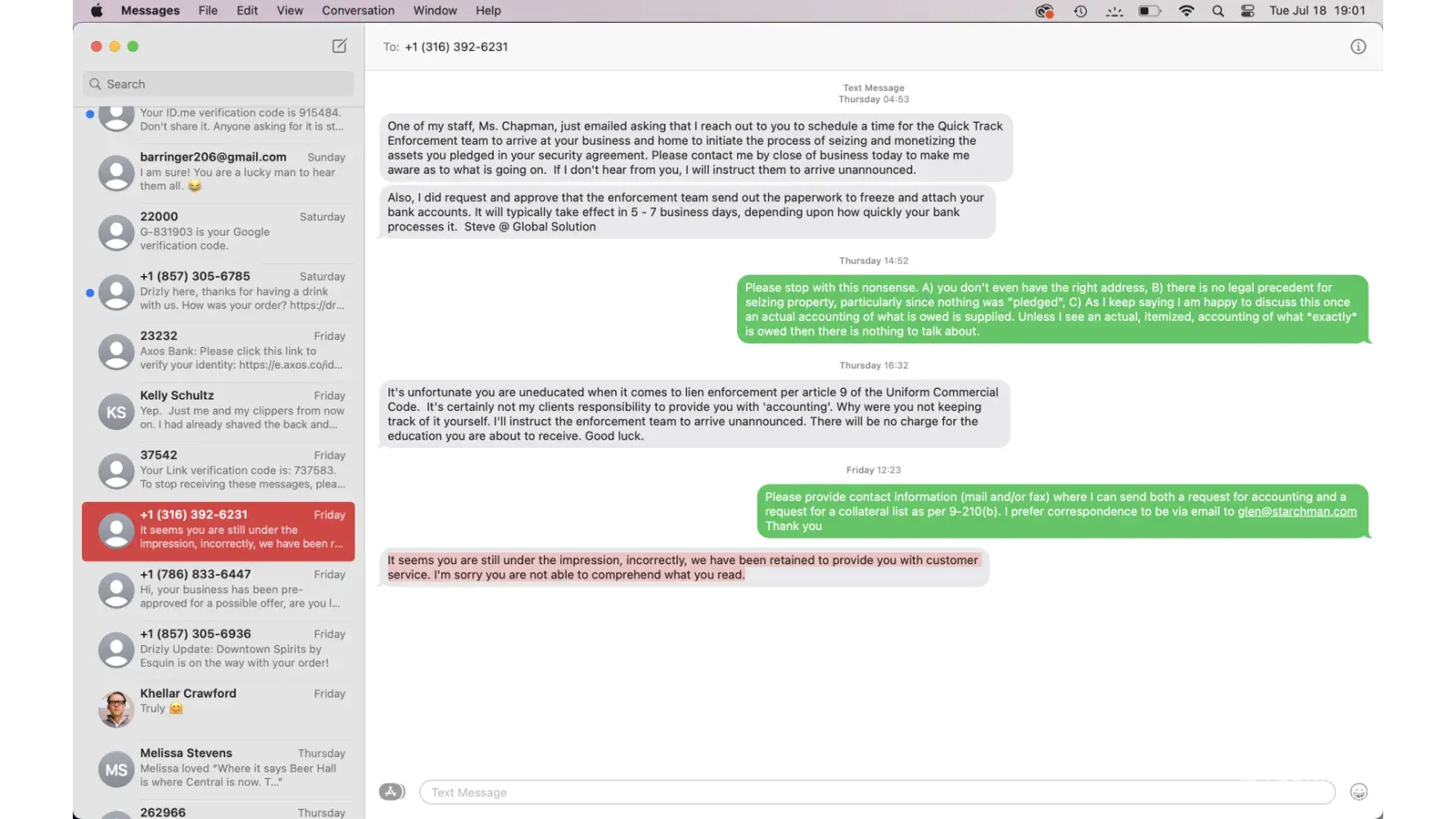Viewport: 1456px width, 819px height.
Task: Click the Wi-Fi status icon
Action: coord(1186,11)
